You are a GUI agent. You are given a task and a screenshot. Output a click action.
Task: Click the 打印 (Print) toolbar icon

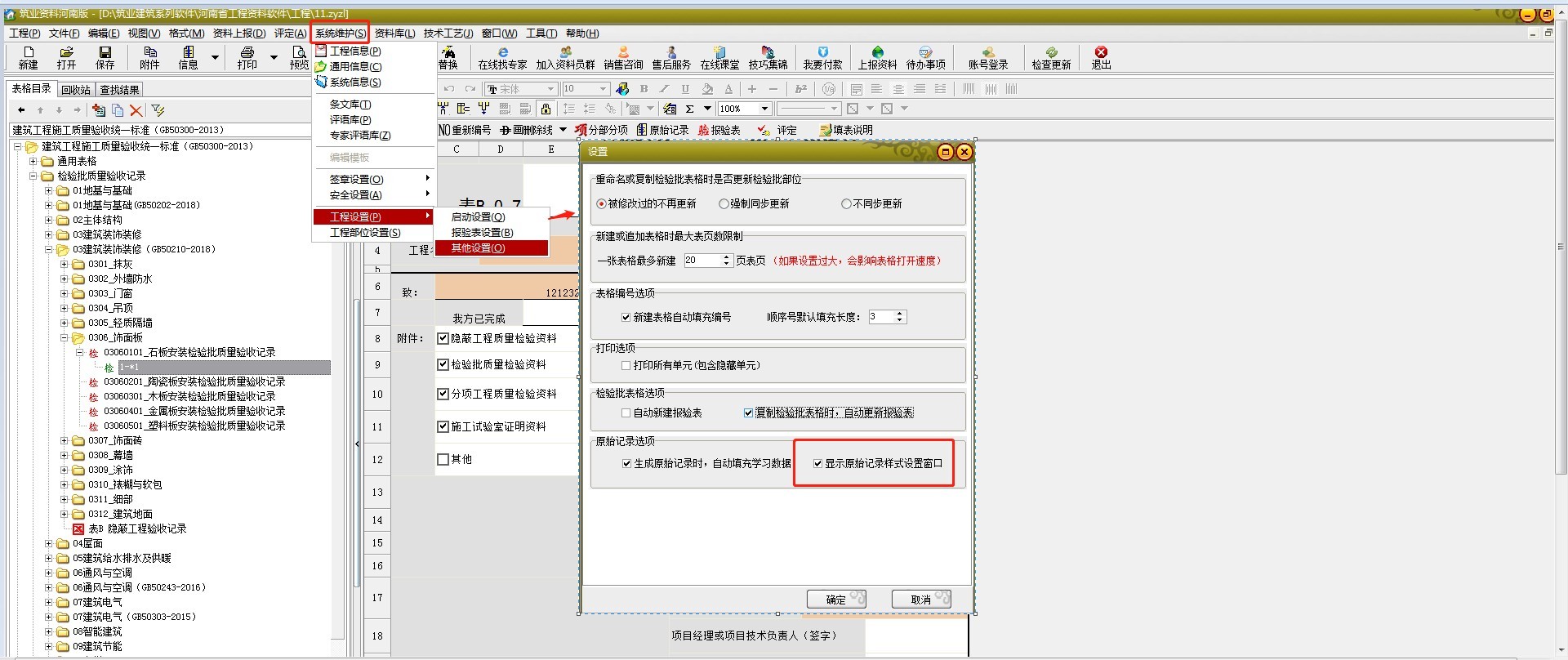coord(247,57)
